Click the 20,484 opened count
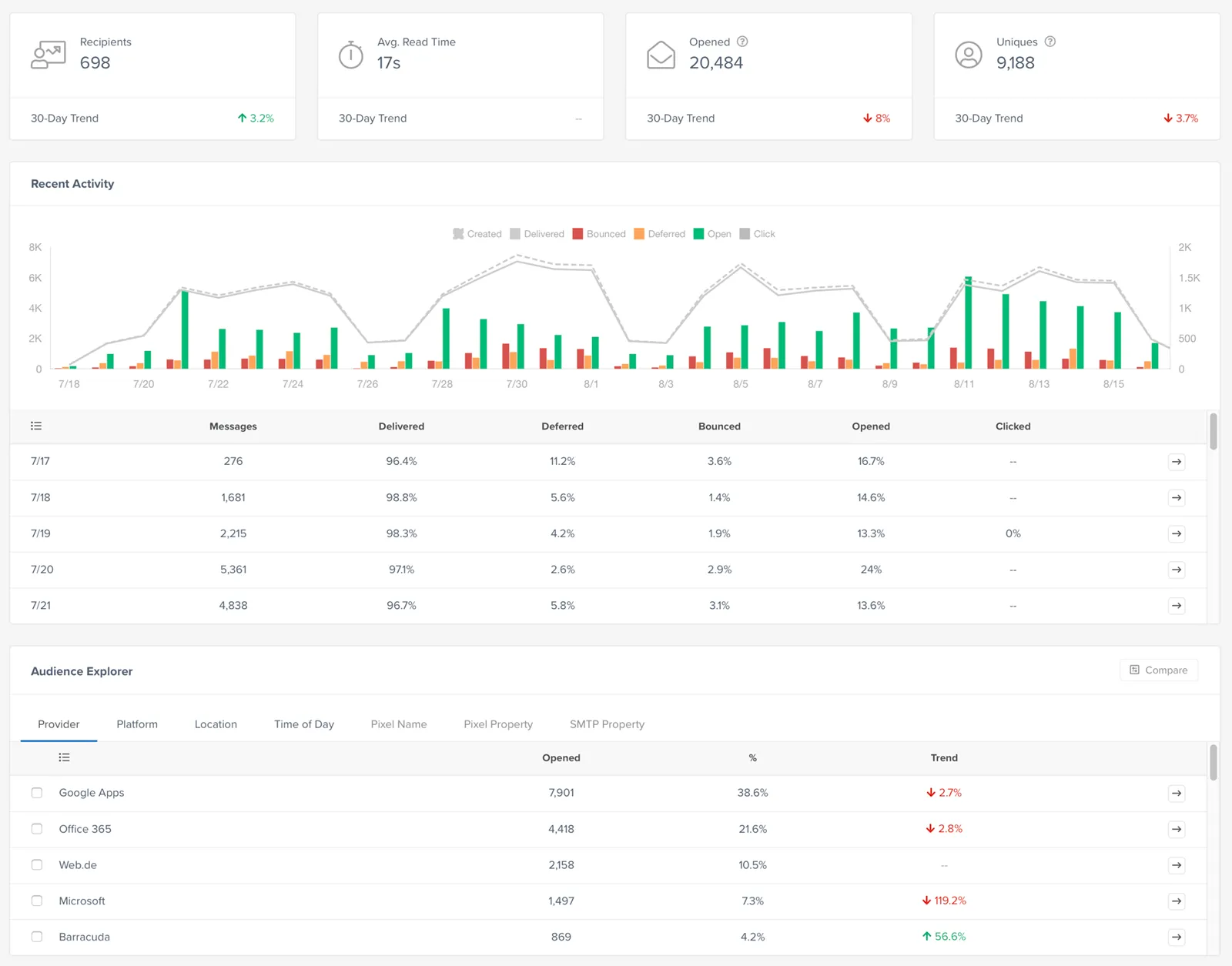 click(x=716, y=63)
